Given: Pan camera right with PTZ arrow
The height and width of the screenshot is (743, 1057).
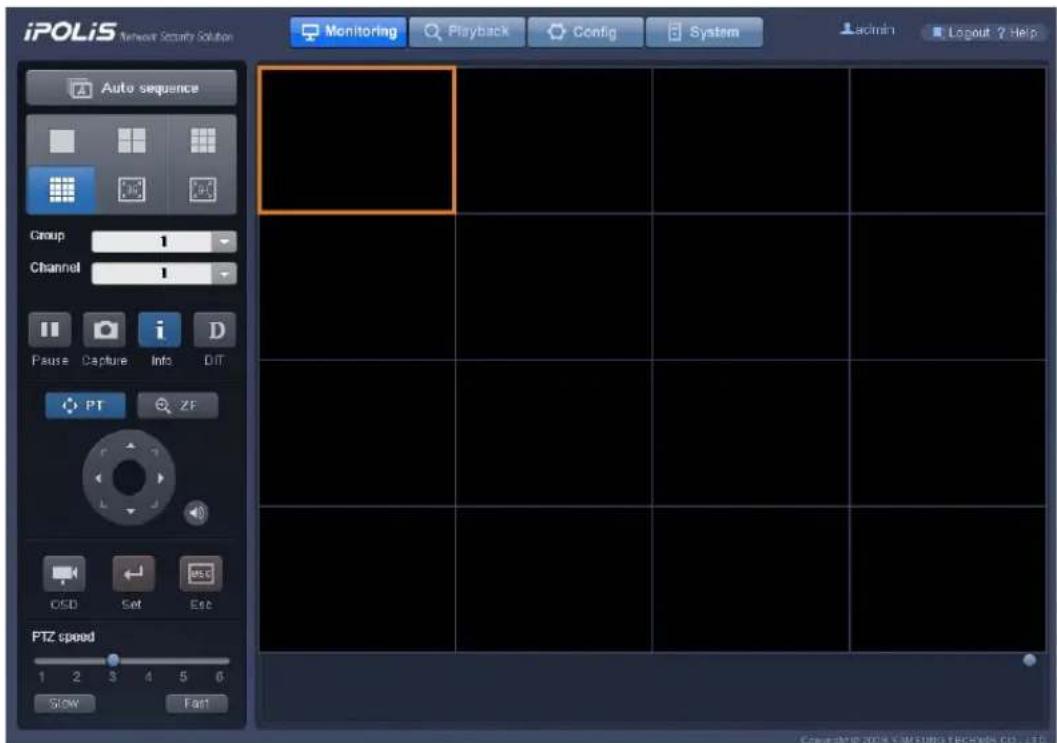Looking at the screenshot, I should (x=160, y=478).
